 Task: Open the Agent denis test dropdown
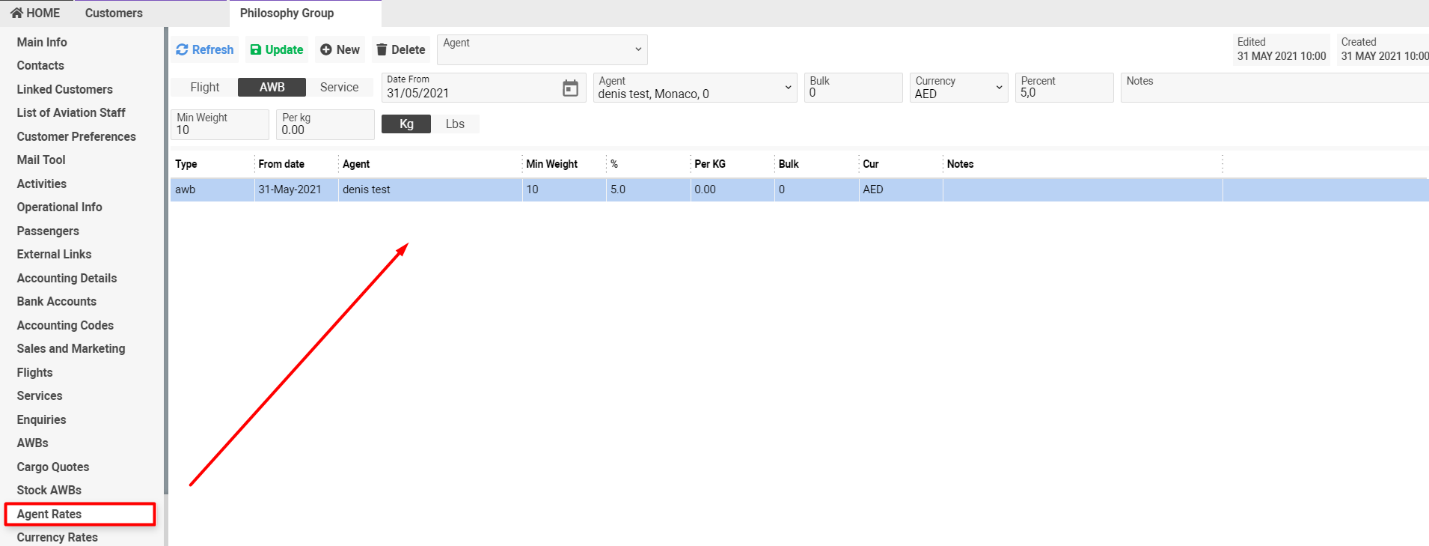pos(696,87)
